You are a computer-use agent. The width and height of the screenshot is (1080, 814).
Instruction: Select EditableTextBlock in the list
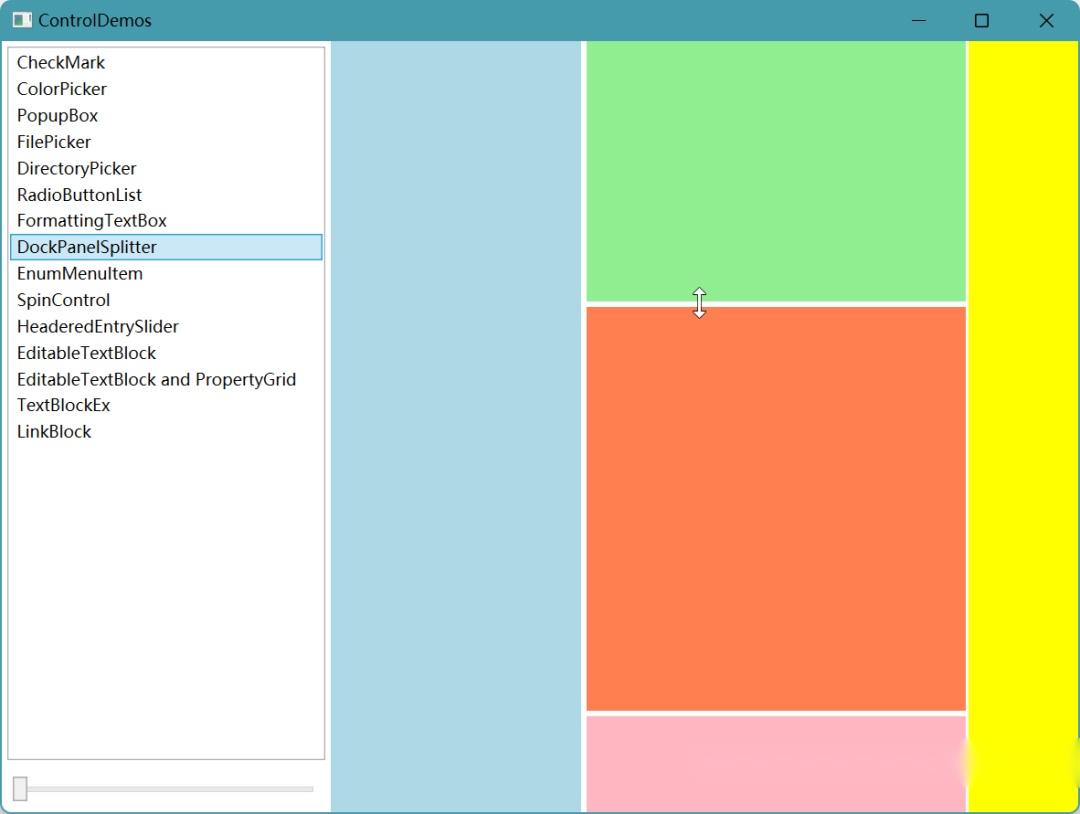tap(86, 352)
